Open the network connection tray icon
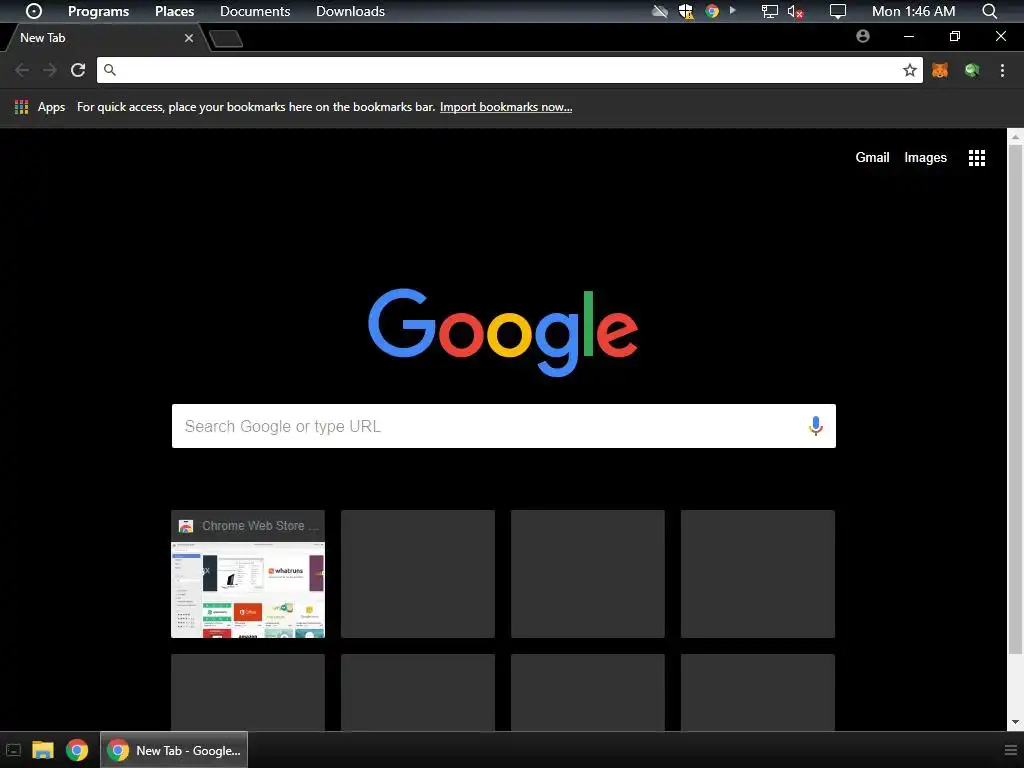 770,11
